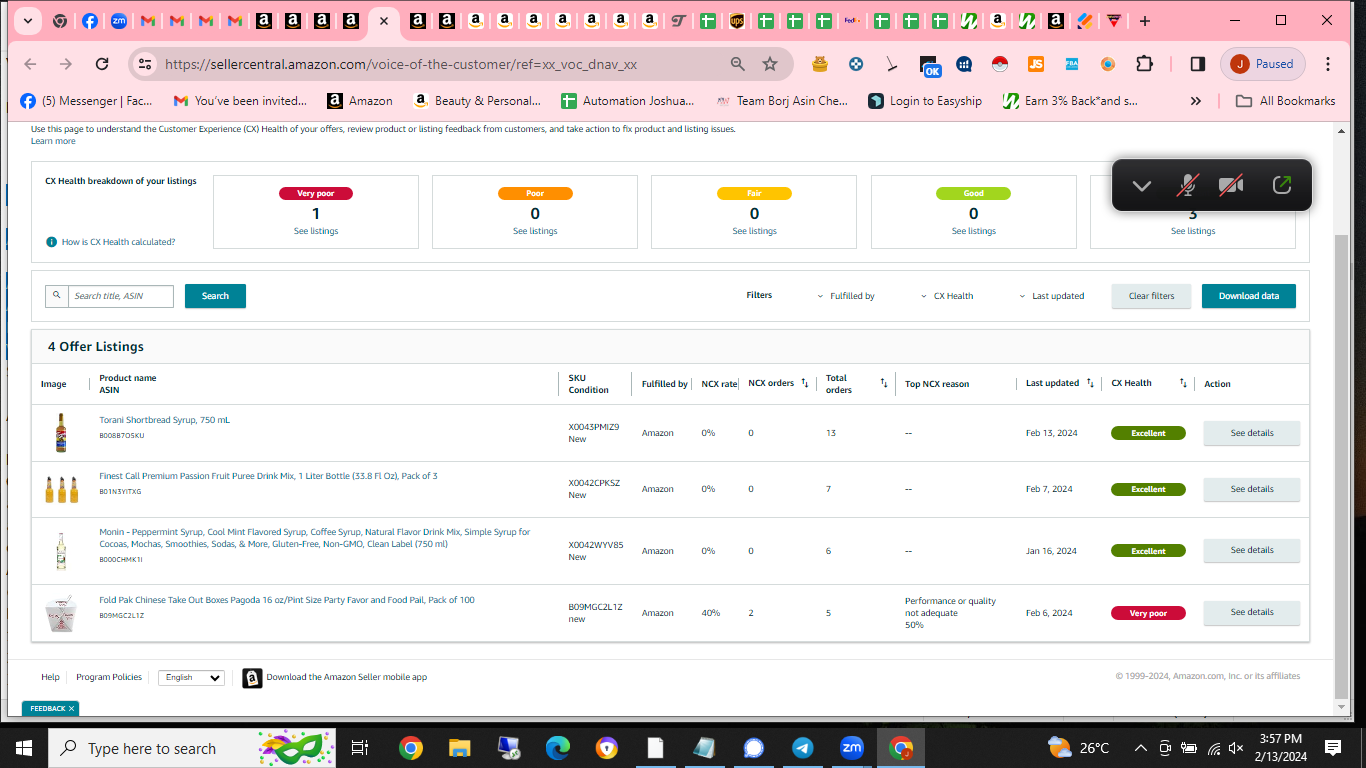
Task: See details for the Fold Pak boxes
Action: 1252,612
